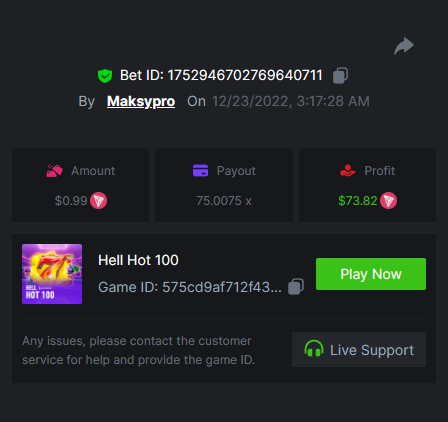Click the Tron coin beside $0.99
Screen dimensions: 448x422
pos(99,201)
